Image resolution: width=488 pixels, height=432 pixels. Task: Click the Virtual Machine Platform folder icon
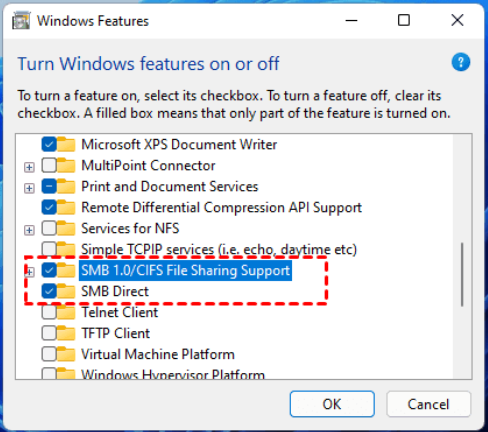(66, 354)
